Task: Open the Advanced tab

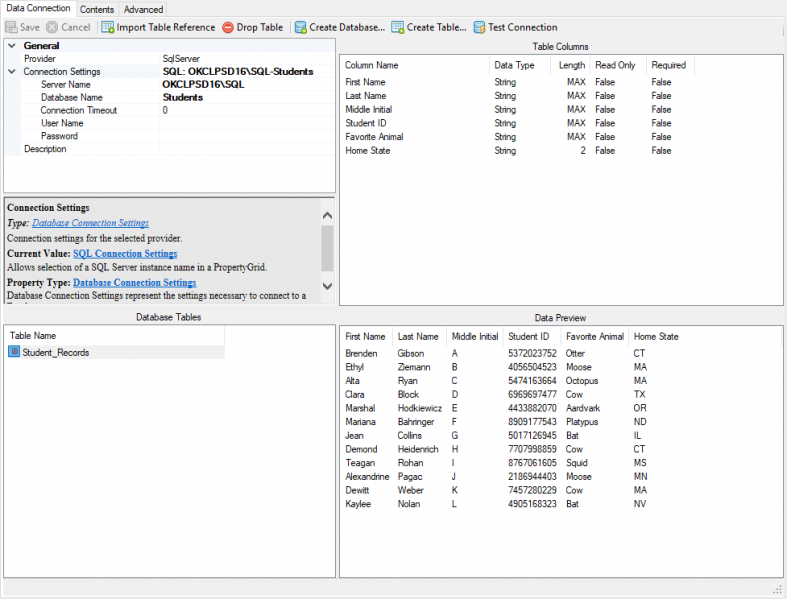Action: click(x=143, y=9)
